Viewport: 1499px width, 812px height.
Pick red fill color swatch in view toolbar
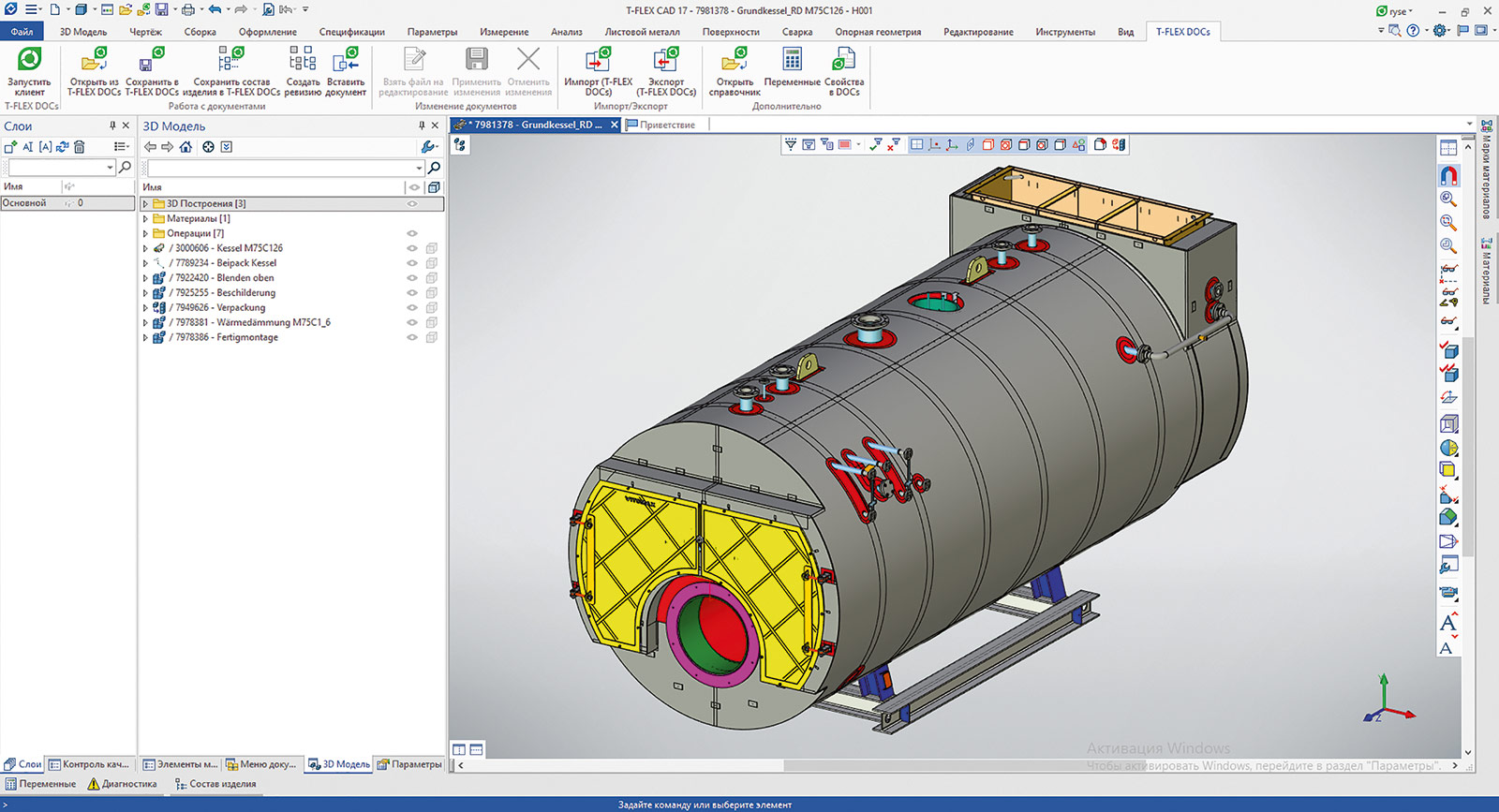point(844,145)
